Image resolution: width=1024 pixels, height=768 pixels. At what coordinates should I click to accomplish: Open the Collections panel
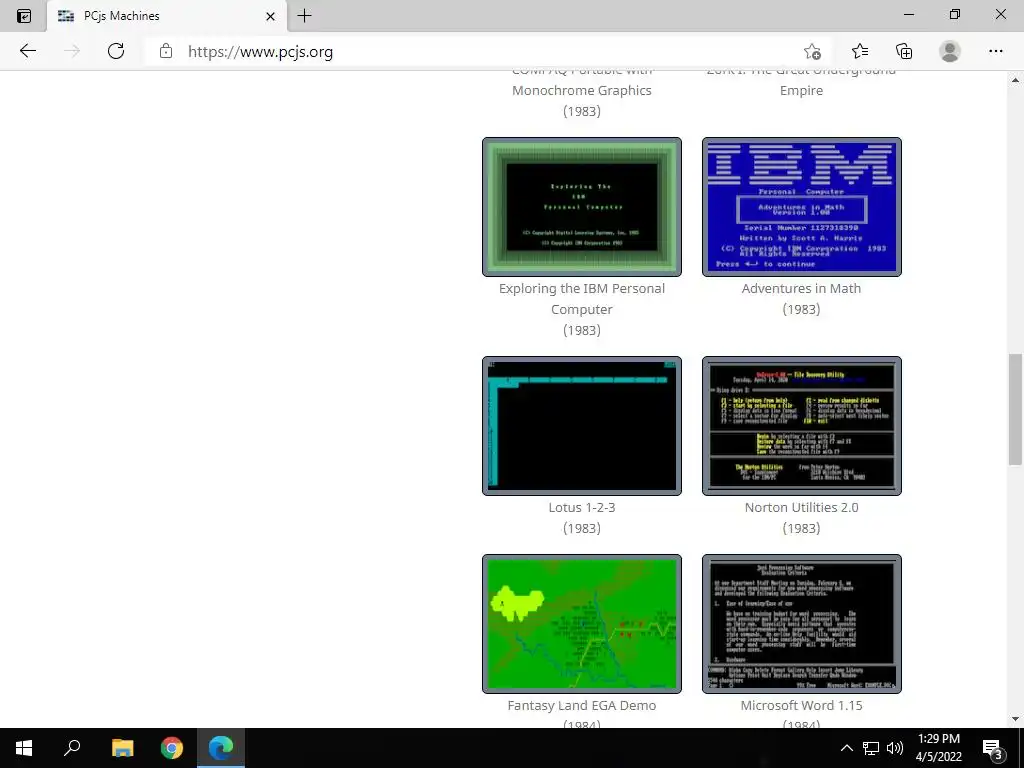coord(904,51)
